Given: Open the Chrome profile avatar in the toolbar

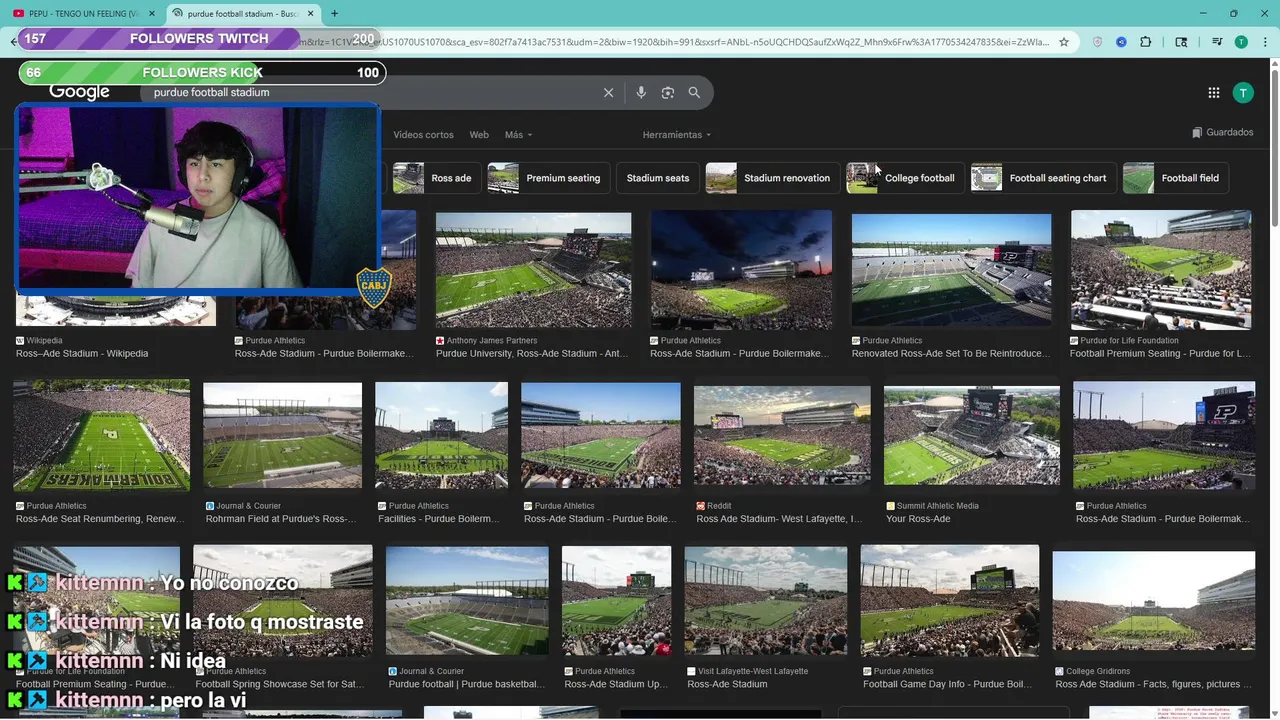Looking at the screenshot, I should (x=1241, y=42).
